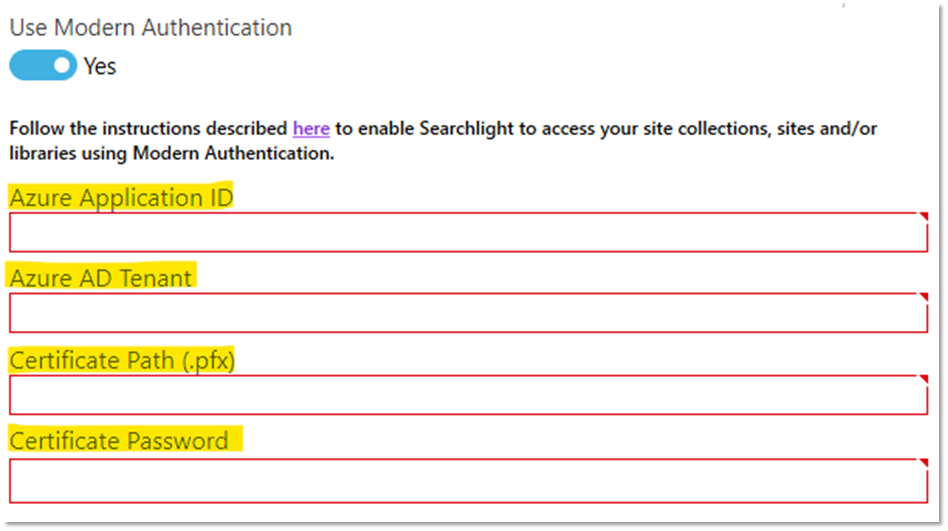Click the Certificate Password label
The height and width of the screenshot is (531, 948).
coord(119,441)
